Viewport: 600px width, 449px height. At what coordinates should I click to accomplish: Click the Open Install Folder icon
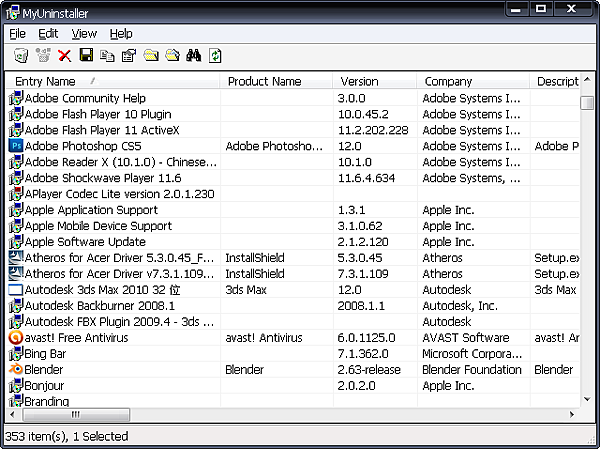pyautogui.click(x=151, y=56)
